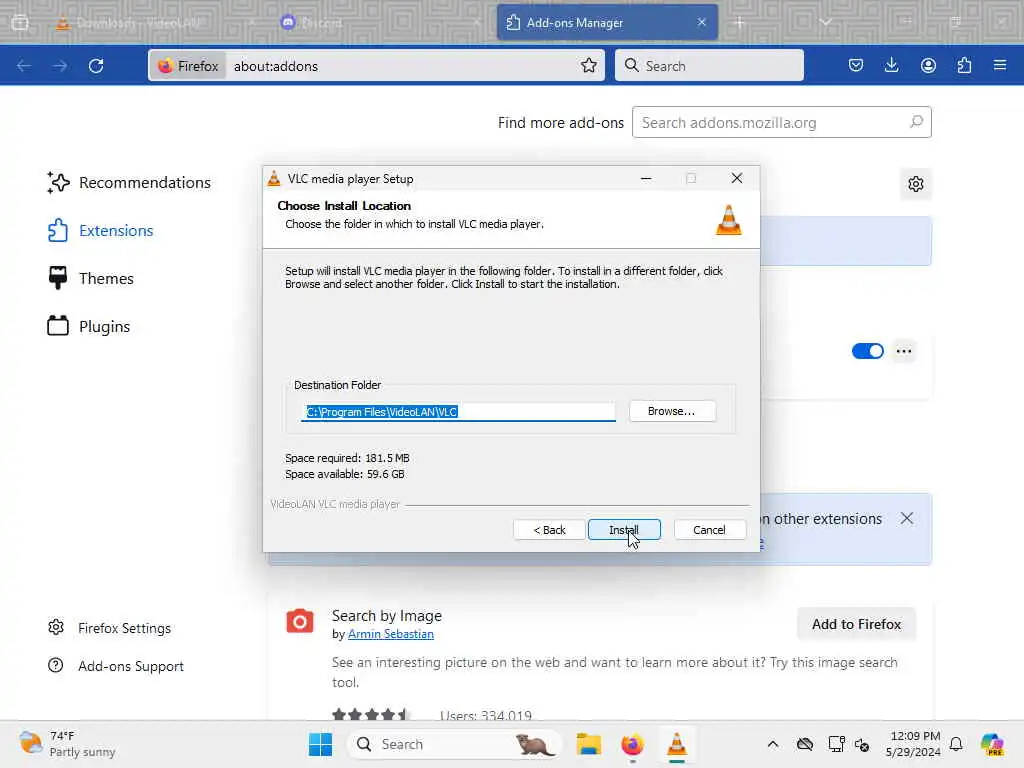Click the Themes paintbrush icon
1024x768 pixels.
click(x=57, y=278)
